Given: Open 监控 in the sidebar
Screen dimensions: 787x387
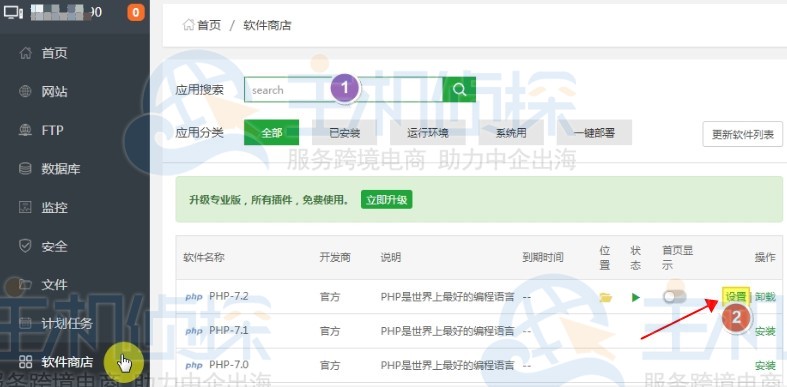Looking at the screenshot, I should 54,208.
